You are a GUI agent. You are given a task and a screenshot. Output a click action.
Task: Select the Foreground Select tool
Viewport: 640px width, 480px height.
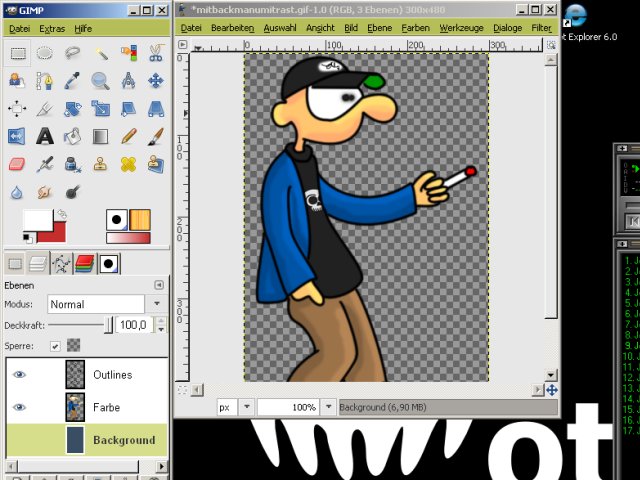click(x=17, y=81)
